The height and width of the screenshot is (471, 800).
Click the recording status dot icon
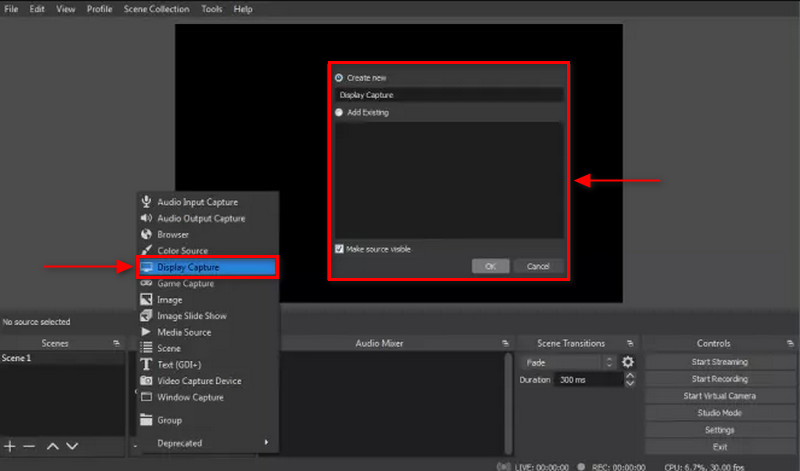tap(581, 466)
